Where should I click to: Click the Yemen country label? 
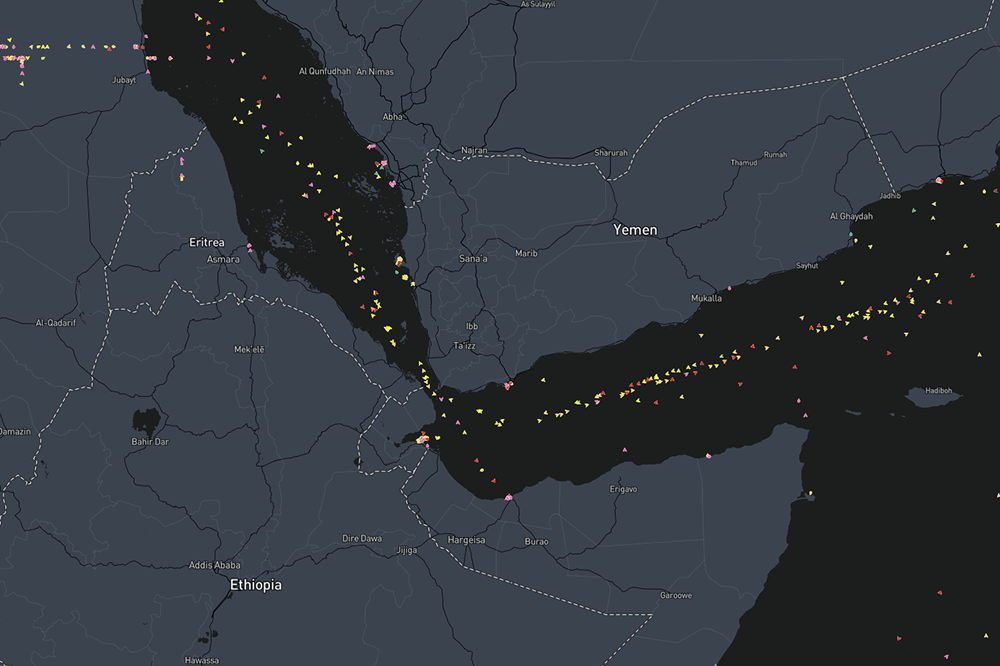(x=635, y=230)
